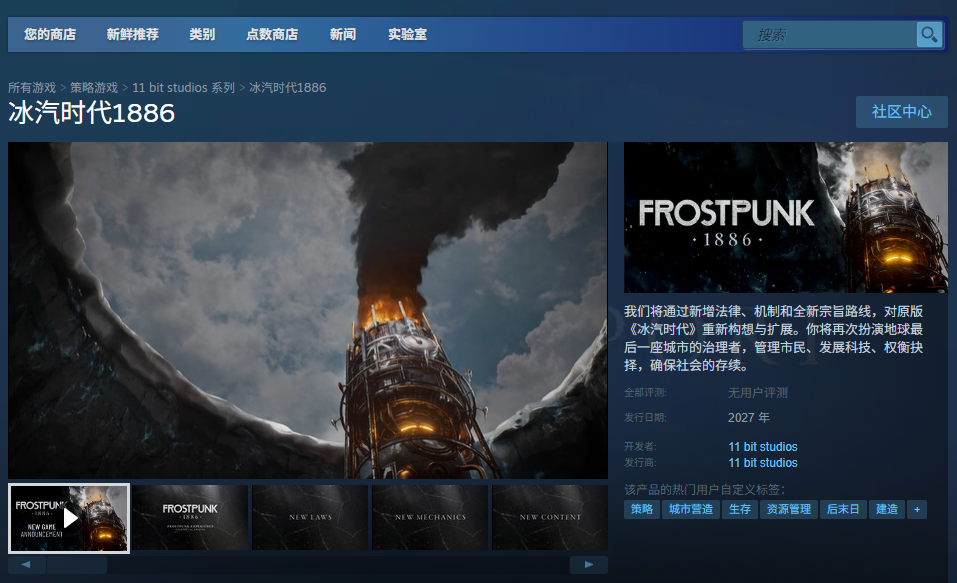Follow the 所有游戏 breadcrumb link
Viewport: 957px width, 583px height.
pos(32,87)
